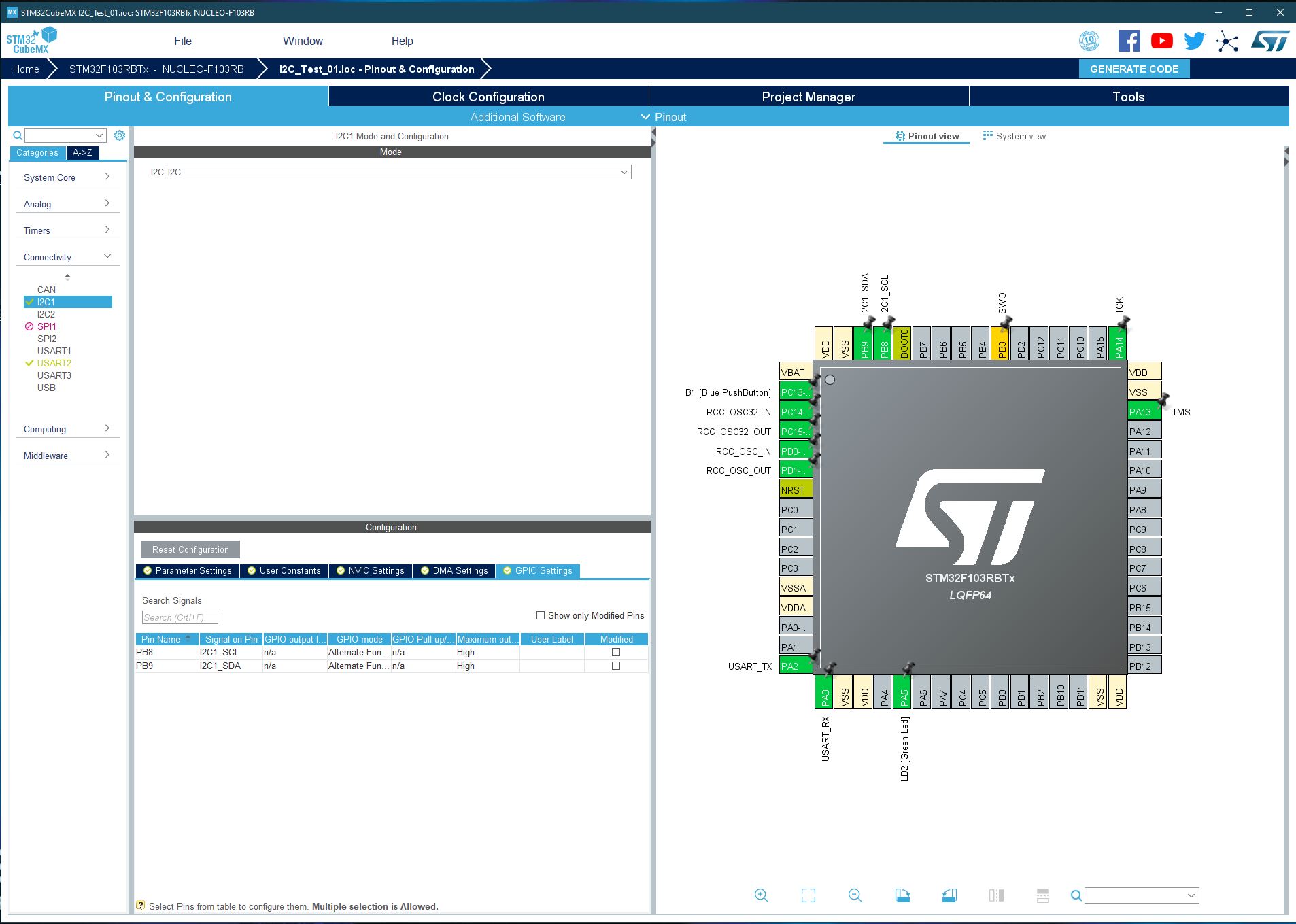Open the pin search combo box at bottom
The width and height of the screenshot is (1296, 924).
1142,895
